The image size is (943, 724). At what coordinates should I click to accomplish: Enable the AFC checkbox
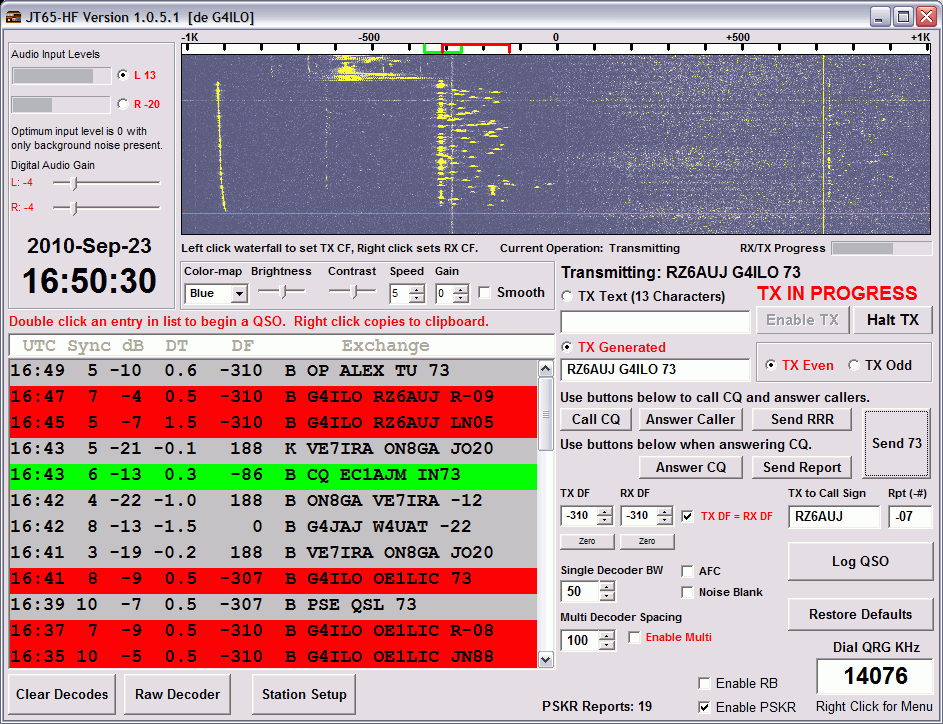(687, 571)
